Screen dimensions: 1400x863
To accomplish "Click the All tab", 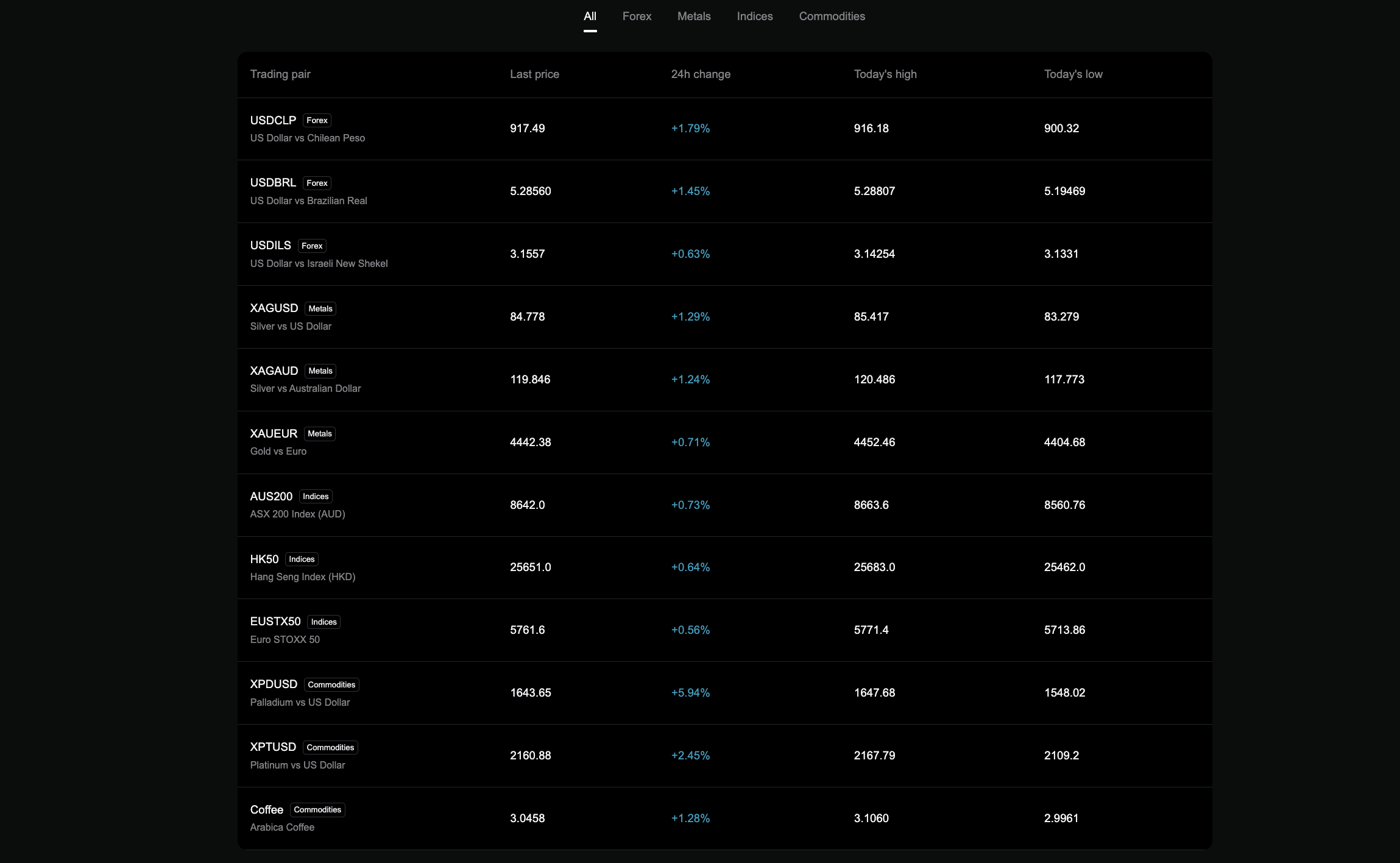I will click(590, 16).
